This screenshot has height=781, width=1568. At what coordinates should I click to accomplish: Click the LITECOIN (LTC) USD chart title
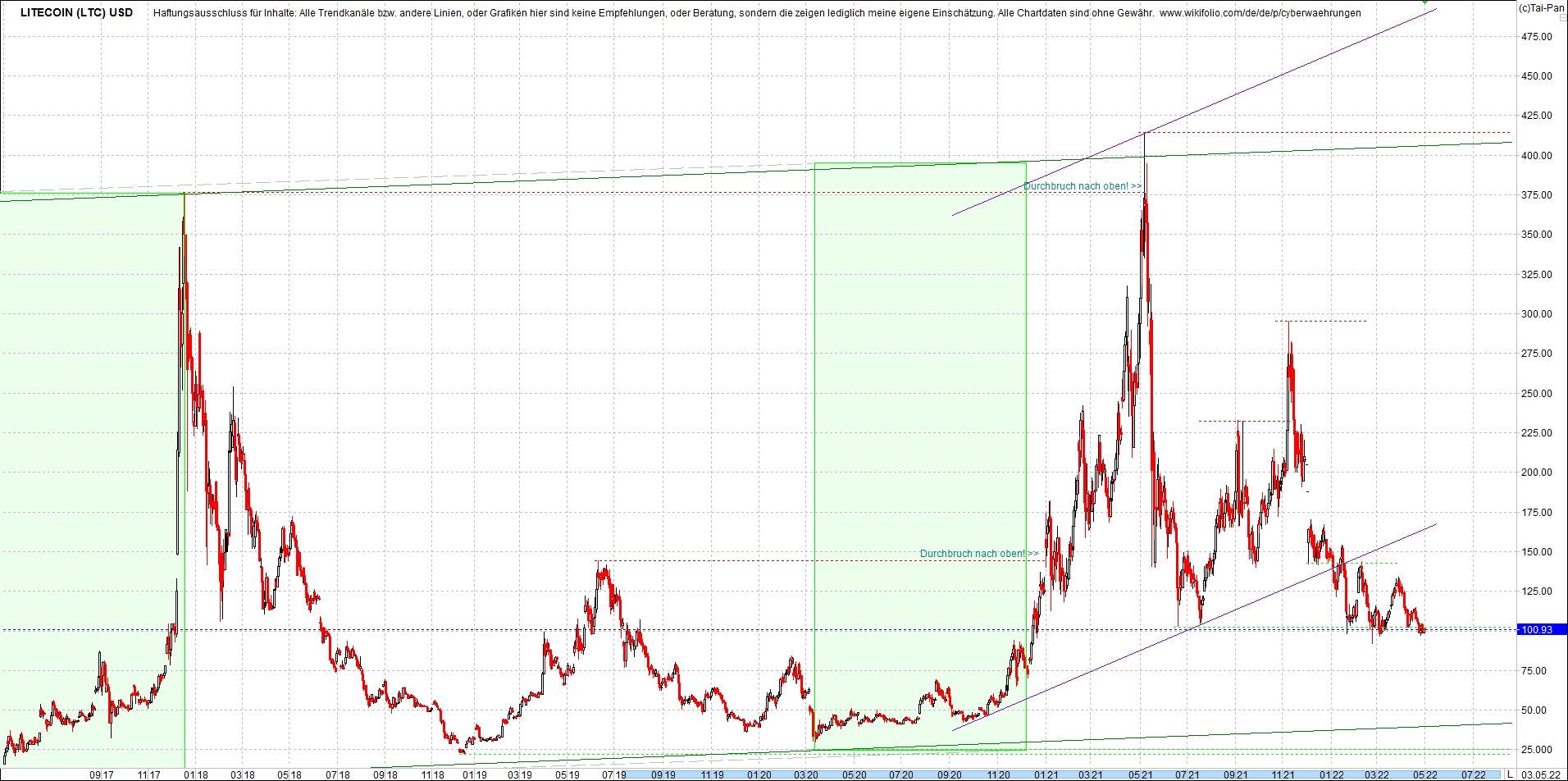(x=76, y=13)
